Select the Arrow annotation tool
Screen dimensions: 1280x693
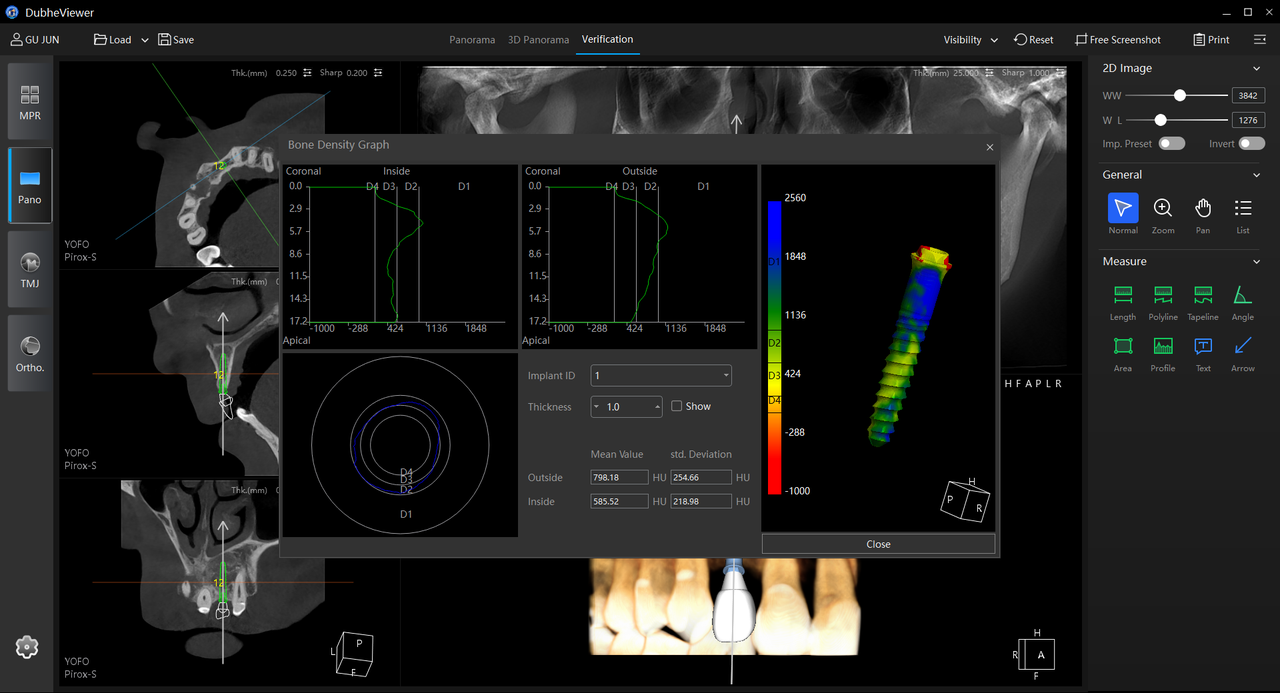click(x=1243, y=346)
